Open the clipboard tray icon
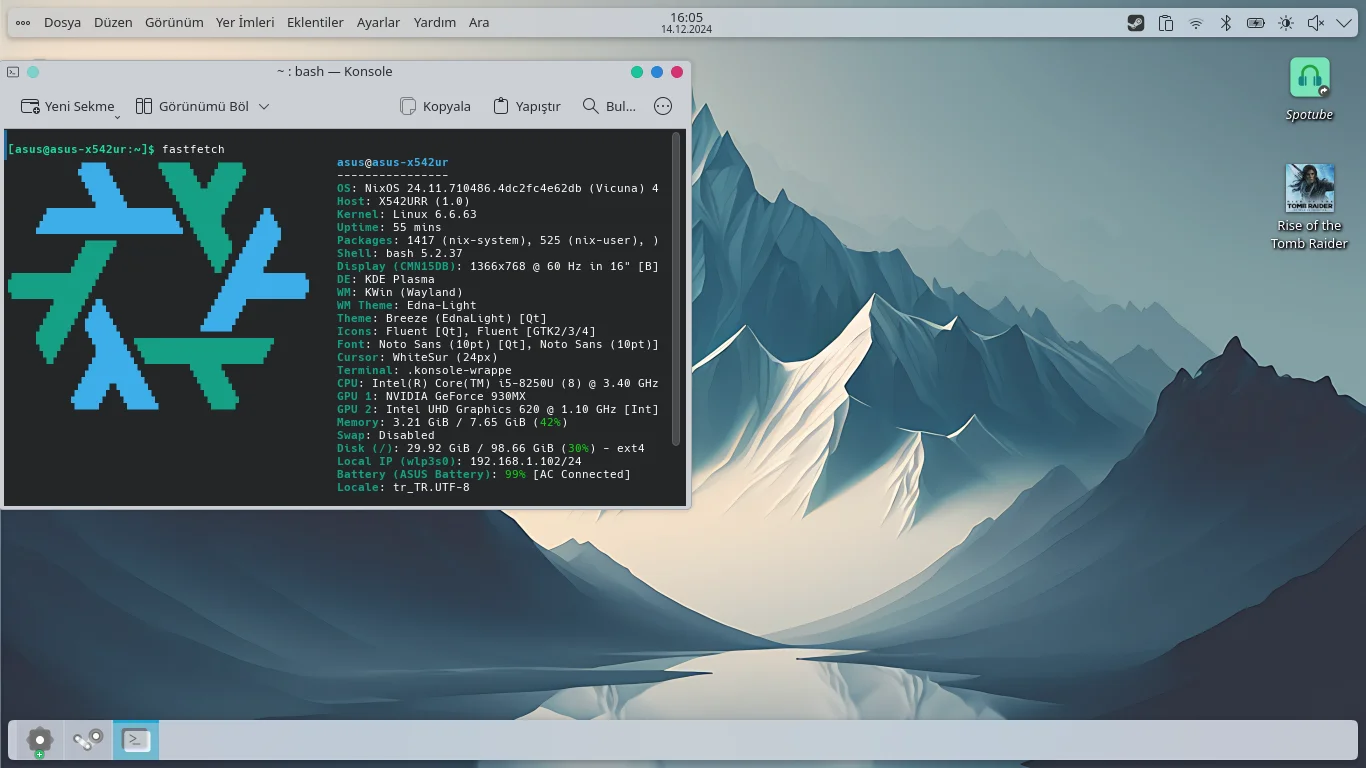This screenshot has width=1366, height=768. (x=1166, y=23)
